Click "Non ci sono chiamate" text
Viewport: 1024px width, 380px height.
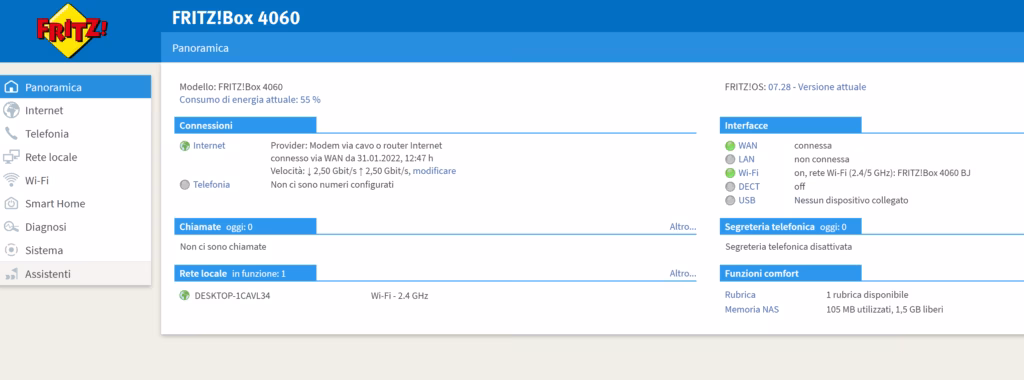(x=223, y=247)
